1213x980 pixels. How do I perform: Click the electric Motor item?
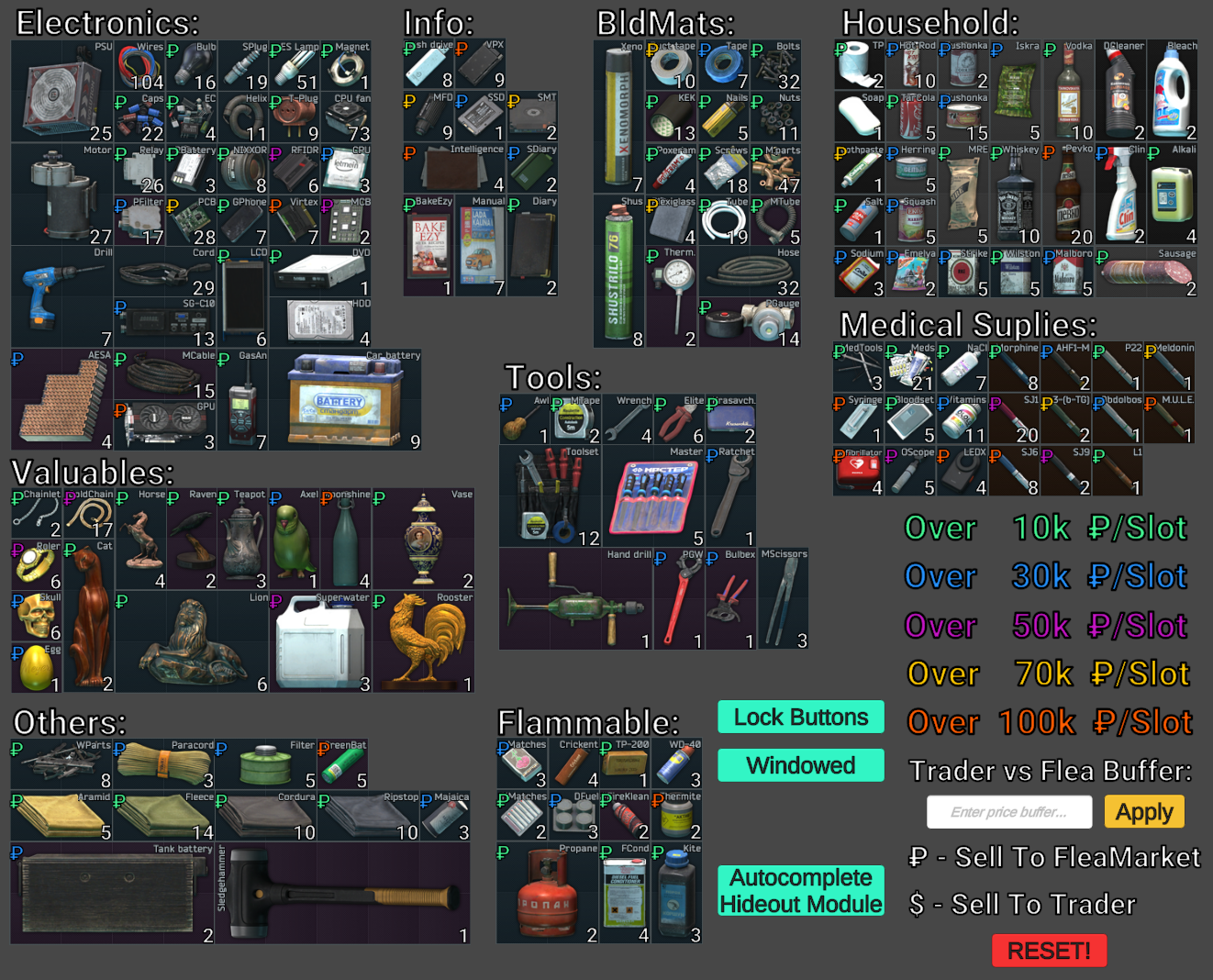point(62,195)
